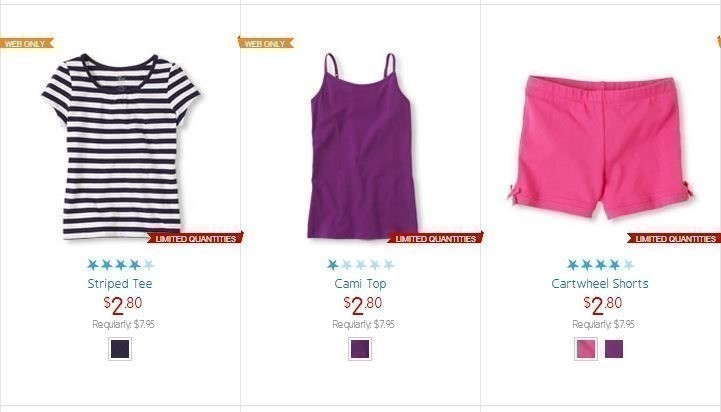
Task: Click the Web Only badge on Striped Tee
Action: coord(27,43)
